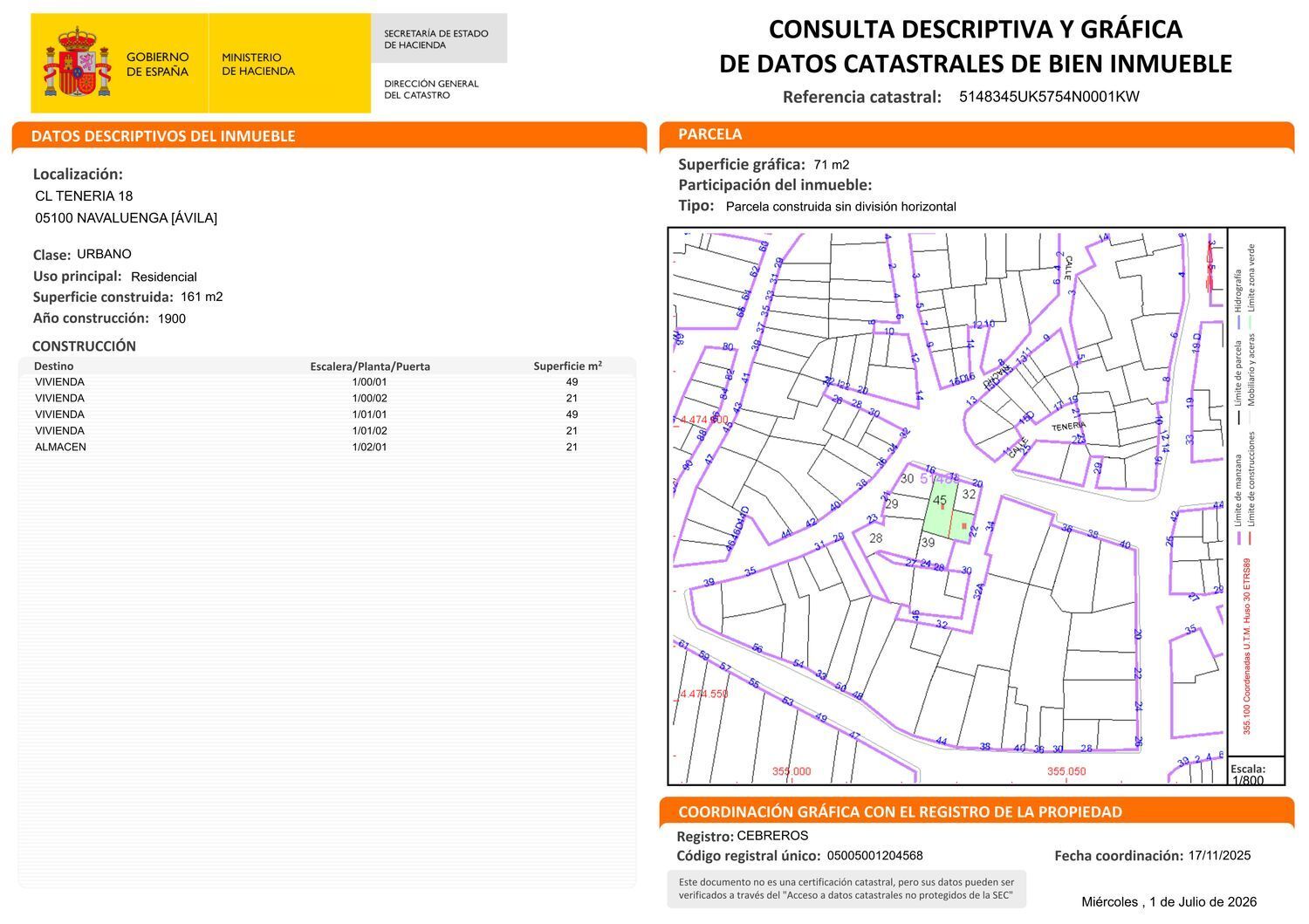This screenshot has width=1309, height=924.
Task: Click the 'CONSTRUCCIÓN' subsection heading
Action: pos(84,346)
